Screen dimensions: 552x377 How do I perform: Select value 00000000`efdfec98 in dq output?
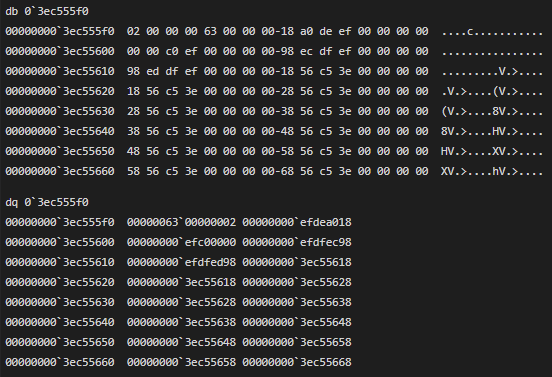click(297, 243)
